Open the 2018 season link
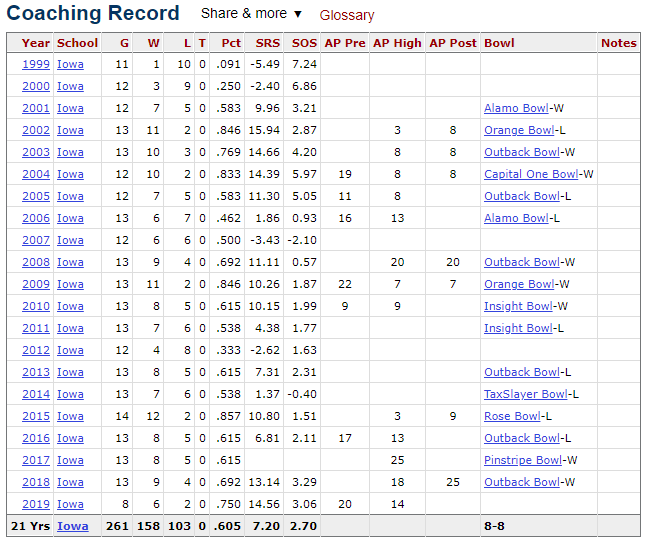The image size is (648, 542). coord(36,482)
